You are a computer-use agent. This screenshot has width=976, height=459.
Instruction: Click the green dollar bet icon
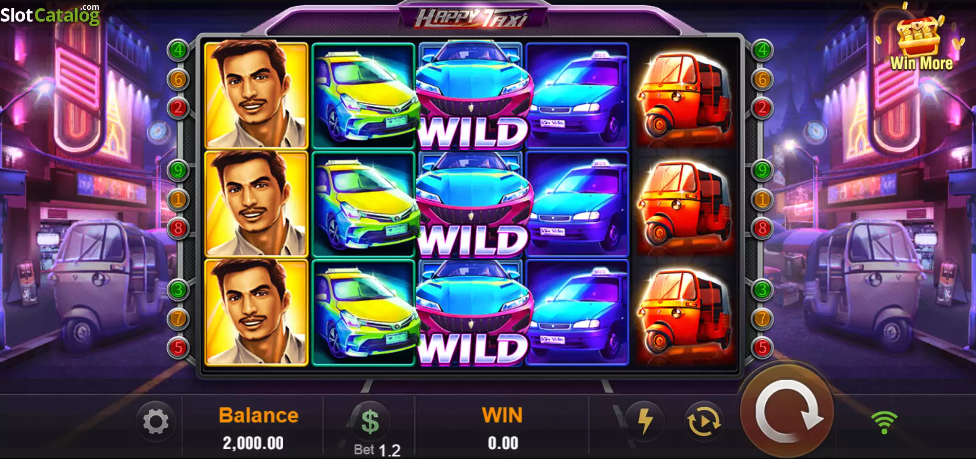coord(370,422)
